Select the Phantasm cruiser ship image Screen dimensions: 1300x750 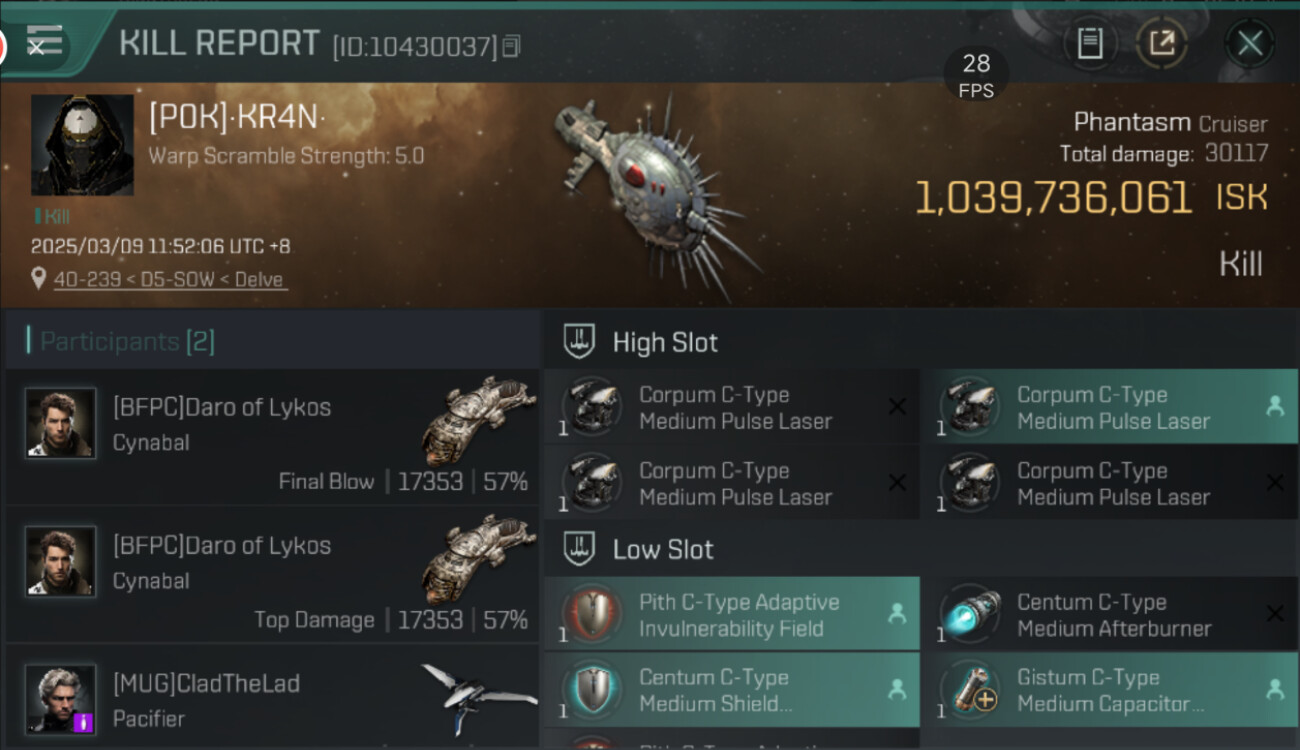655,190
